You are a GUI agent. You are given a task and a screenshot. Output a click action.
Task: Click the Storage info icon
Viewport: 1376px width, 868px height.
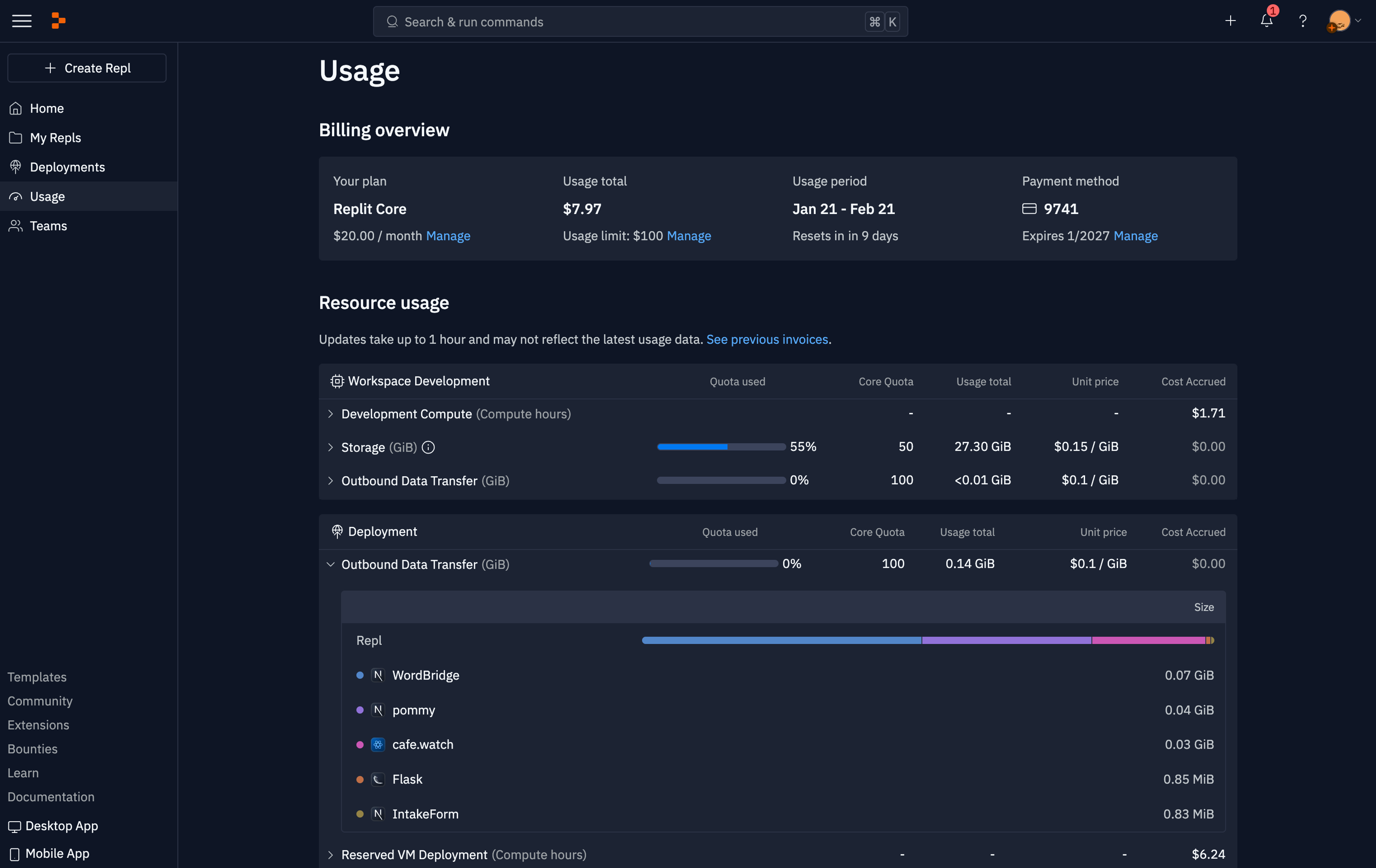(x=428, y=447)
